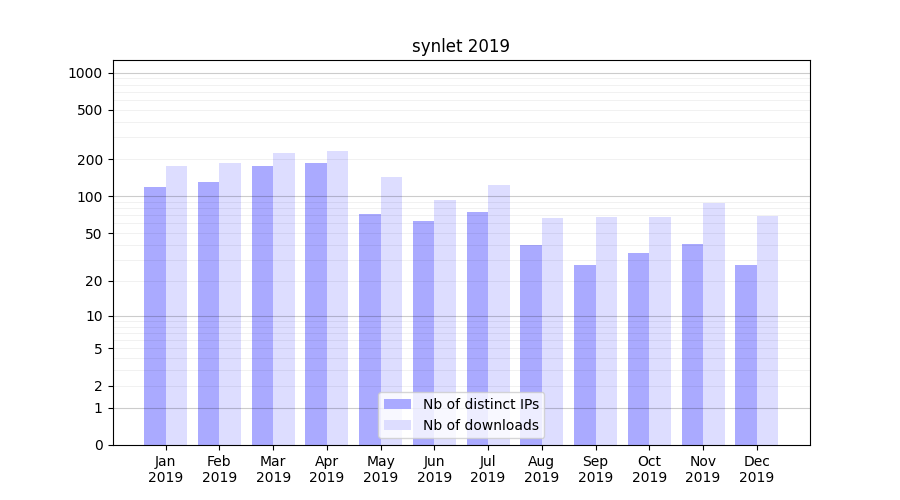
Task: Click the 'Nb of distinct IPs' legend swatch
Action: pyautogui.click(x=397, y=404)
